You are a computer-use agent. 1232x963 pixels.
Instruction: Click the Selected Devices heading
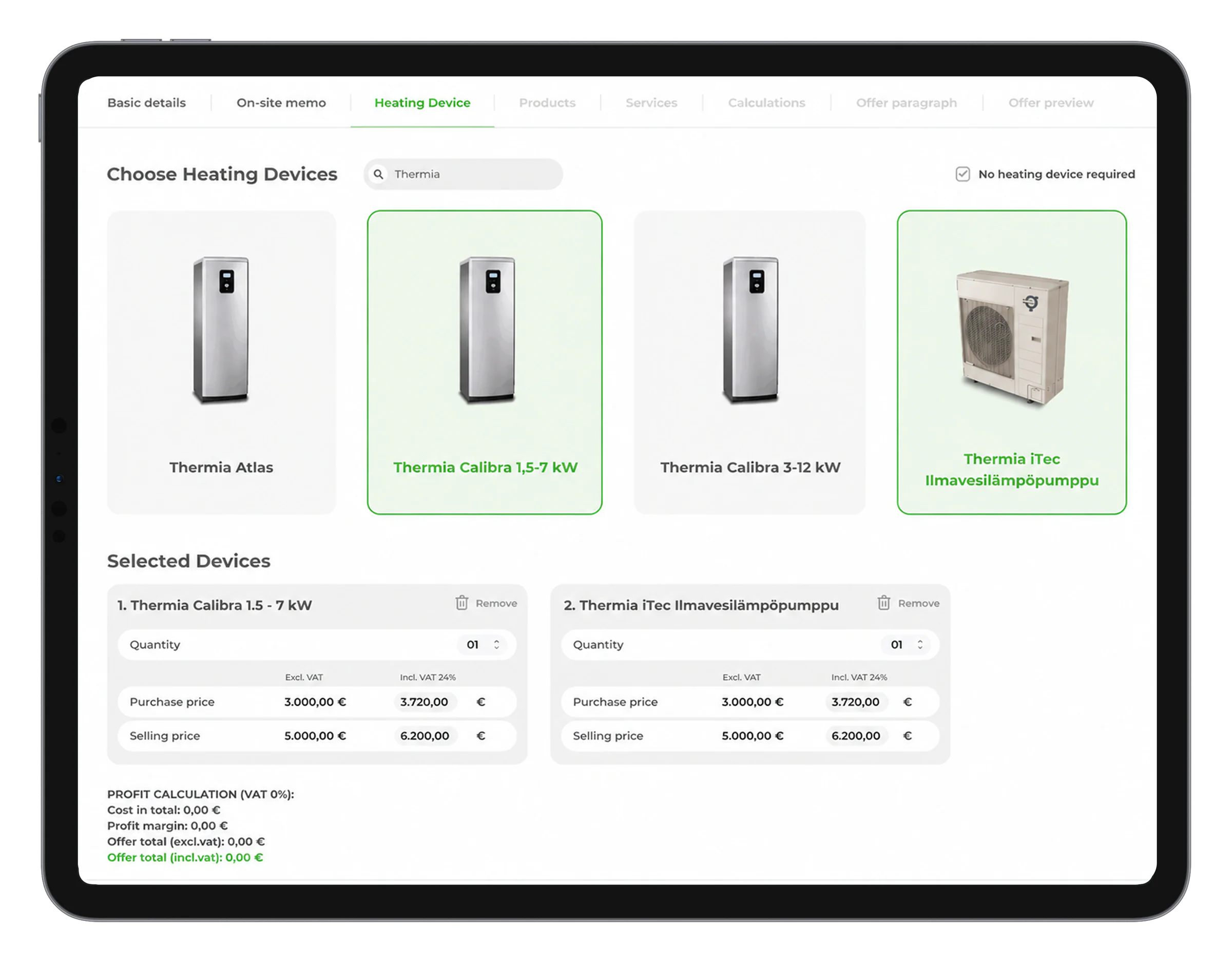click(x=188, y=561)
